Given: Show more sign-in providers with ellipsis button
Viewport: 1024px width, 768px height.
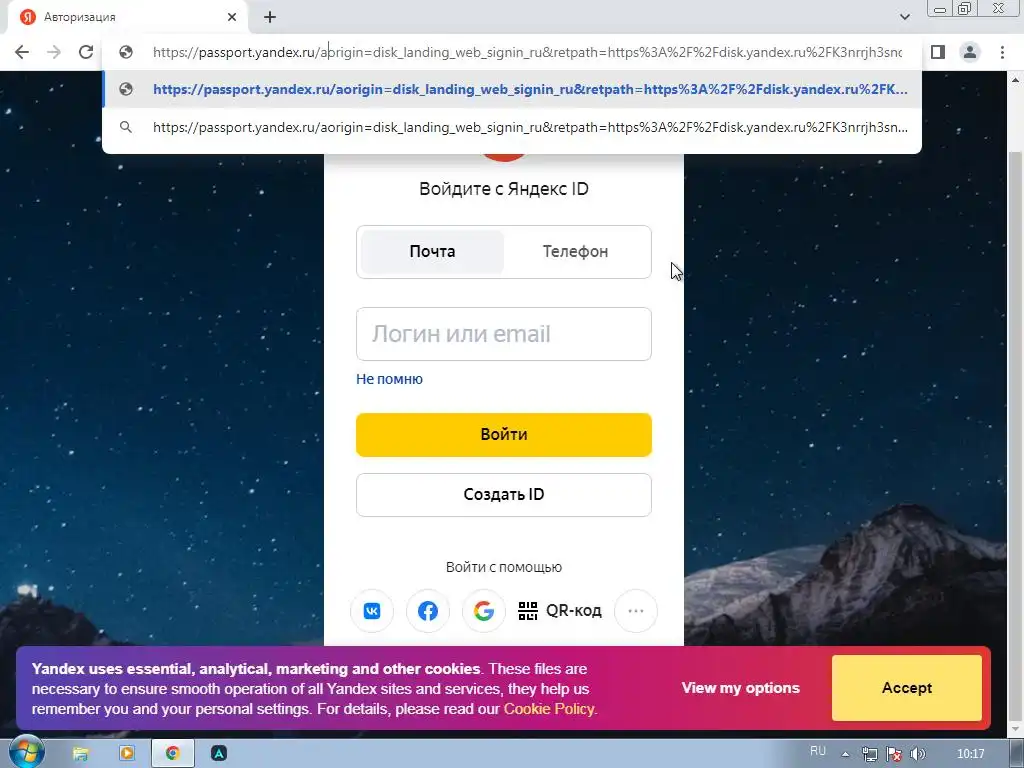Looking at the screenshot, I should (x=635, y=611).
